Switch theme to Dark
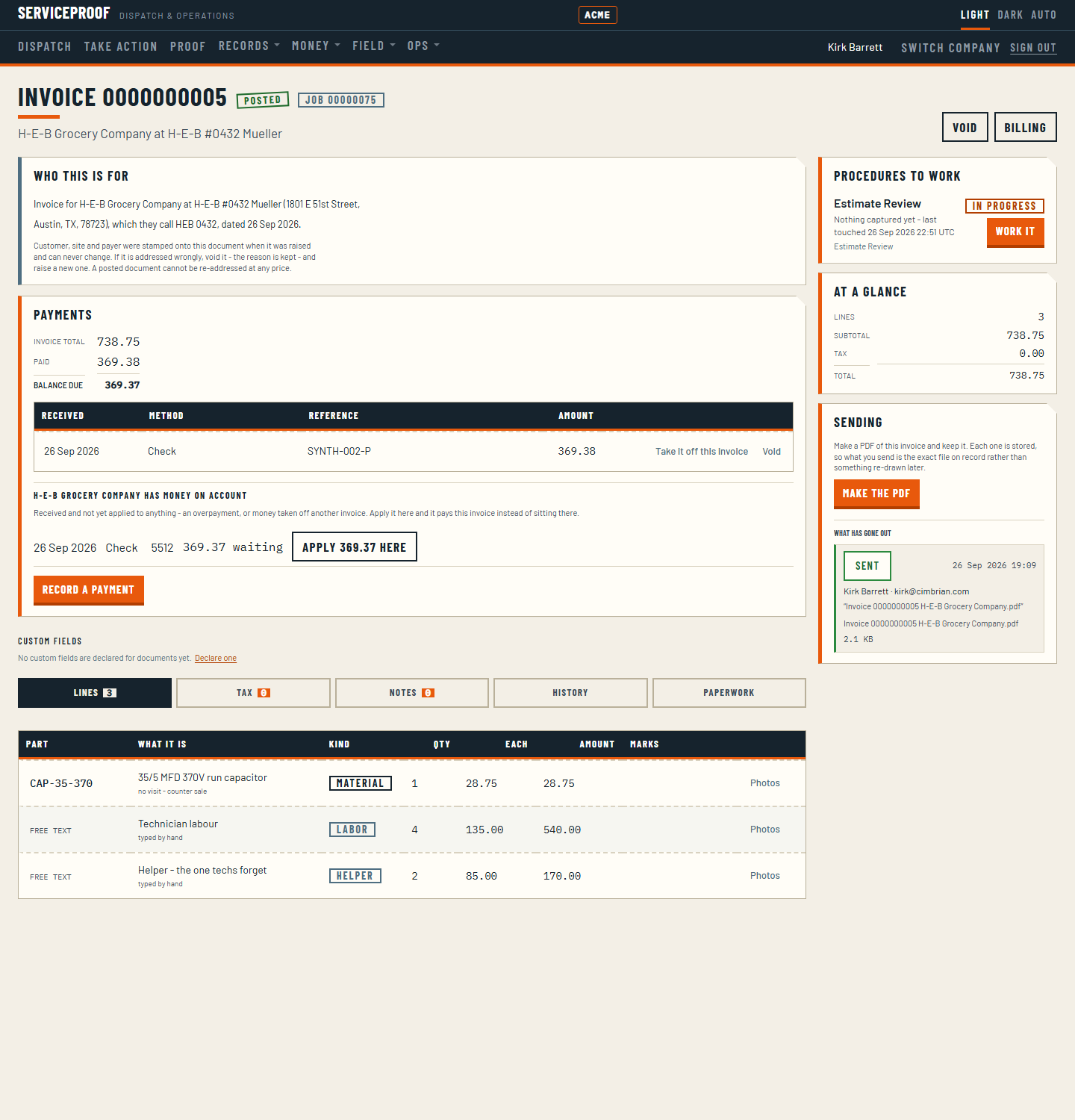 (1010, 15)
